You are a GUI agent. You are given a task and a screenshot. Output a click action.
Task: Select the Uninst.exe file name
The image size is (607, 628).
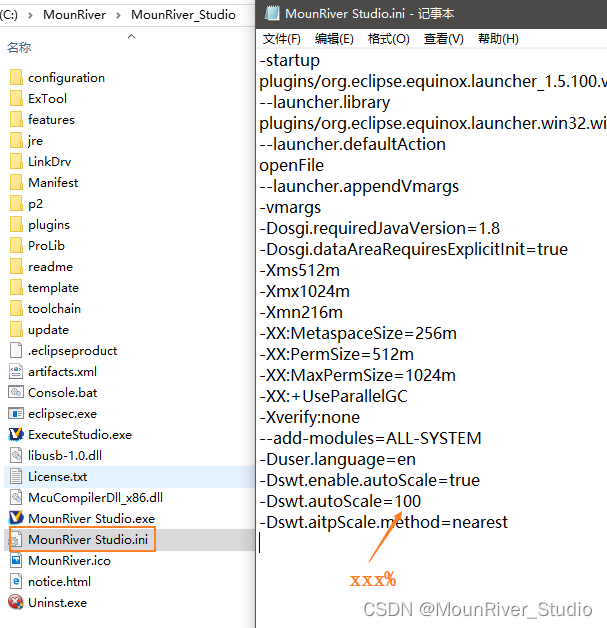tap(57, 602)
